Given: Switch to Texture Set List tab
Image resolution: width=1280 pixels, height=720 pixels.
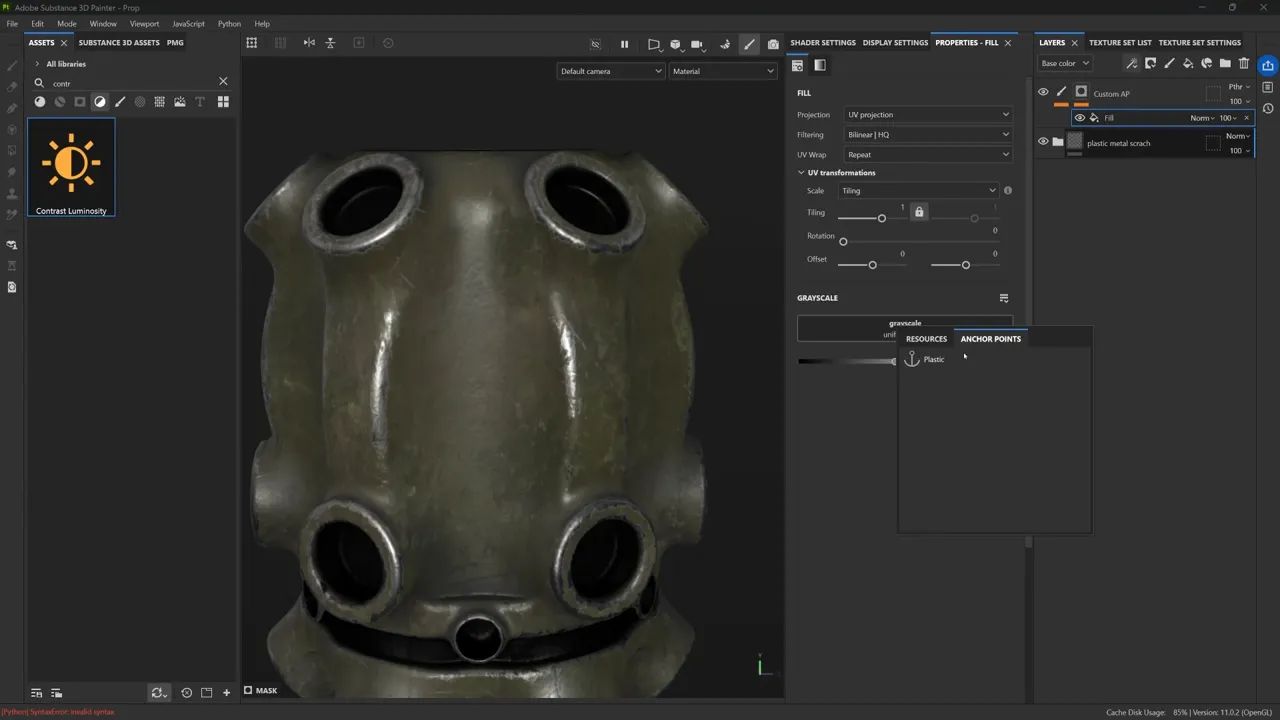Looking at the screenshot, I should click(x=1120, y=43).
